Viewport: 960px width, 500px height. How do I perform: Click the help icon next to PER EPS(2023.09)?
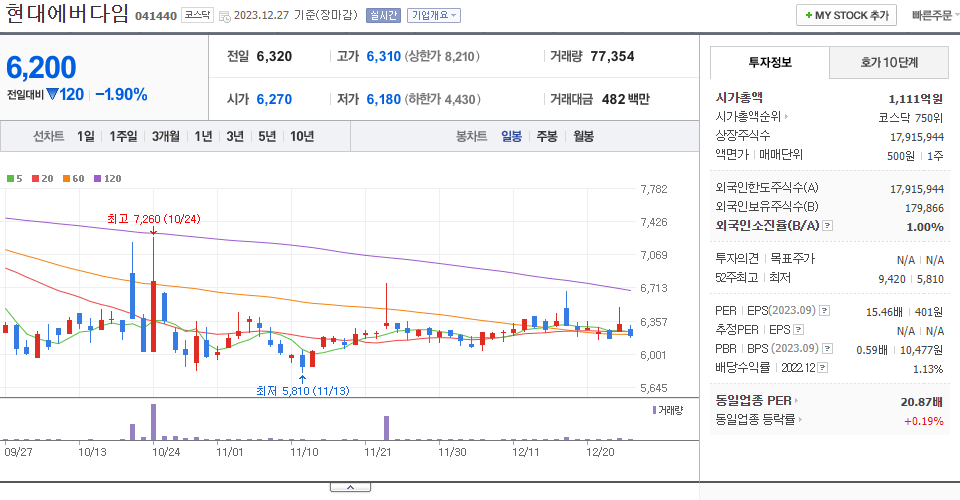tap(824, 310)
